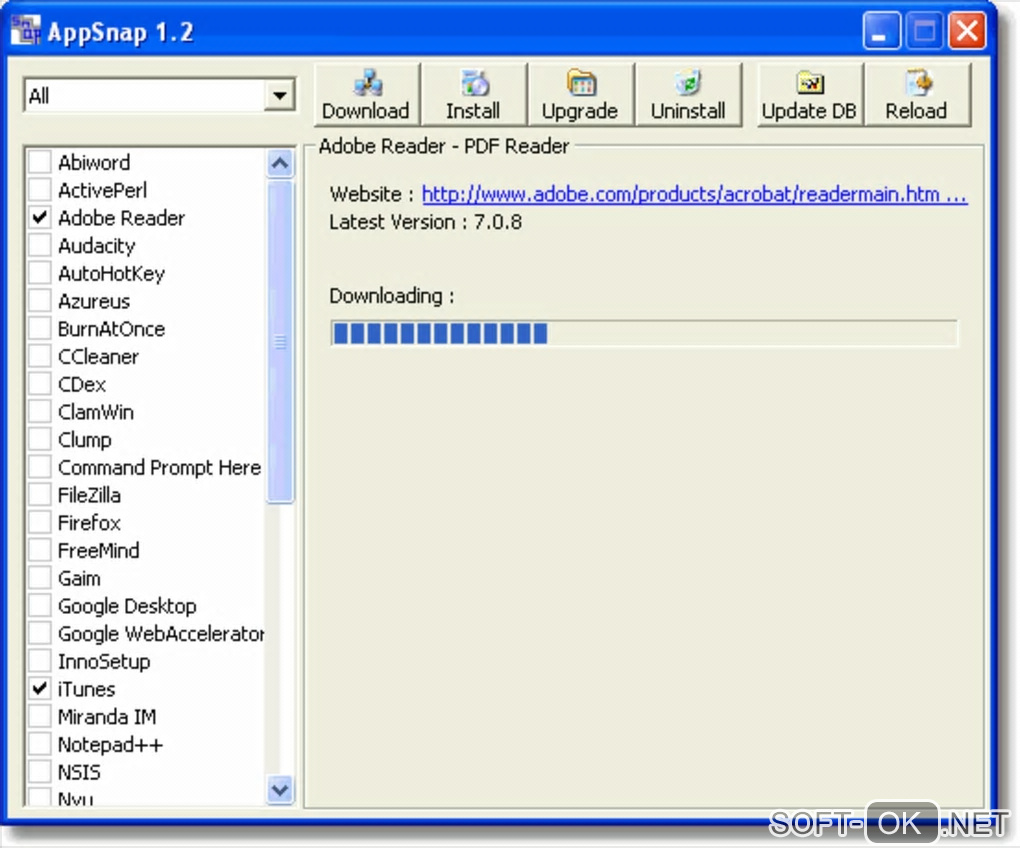Click the application list scrollbar thumb
Viewport: 1020px width, 848px height.
[x=280, y=341]
